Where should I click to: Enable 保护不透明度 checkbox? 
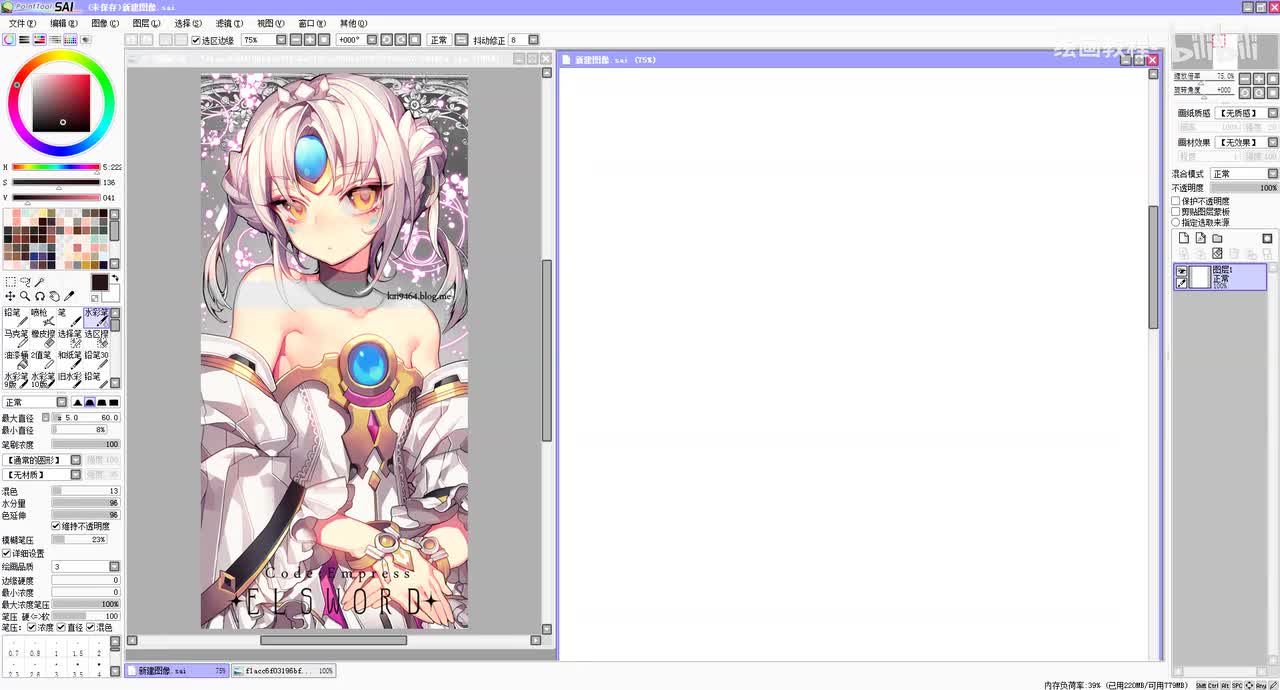1176,201
